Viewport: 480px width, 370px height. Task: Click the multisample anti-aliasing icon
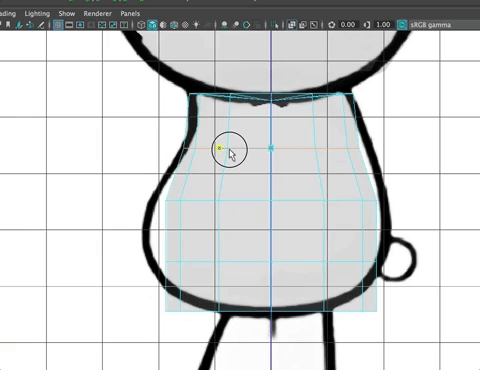point(247,25)
